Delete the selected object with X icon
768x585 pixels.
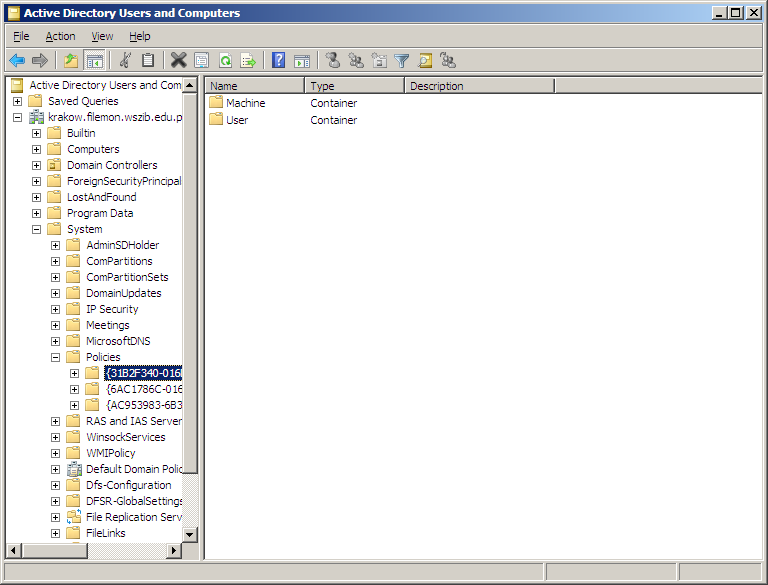pyautogui.click(x=179, y=61)
